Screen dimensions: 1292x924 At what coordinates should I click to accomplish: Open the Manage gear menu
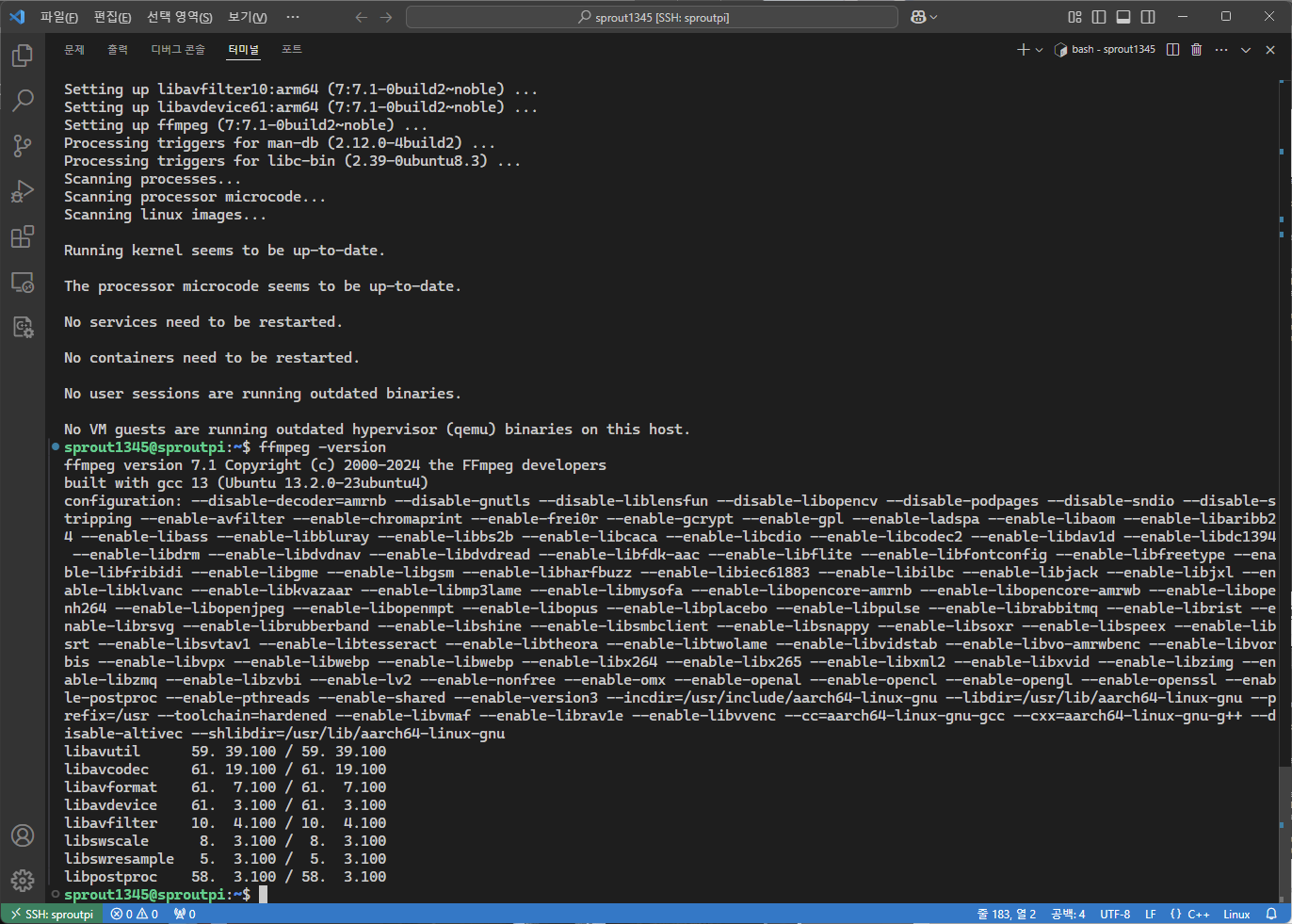23,881
